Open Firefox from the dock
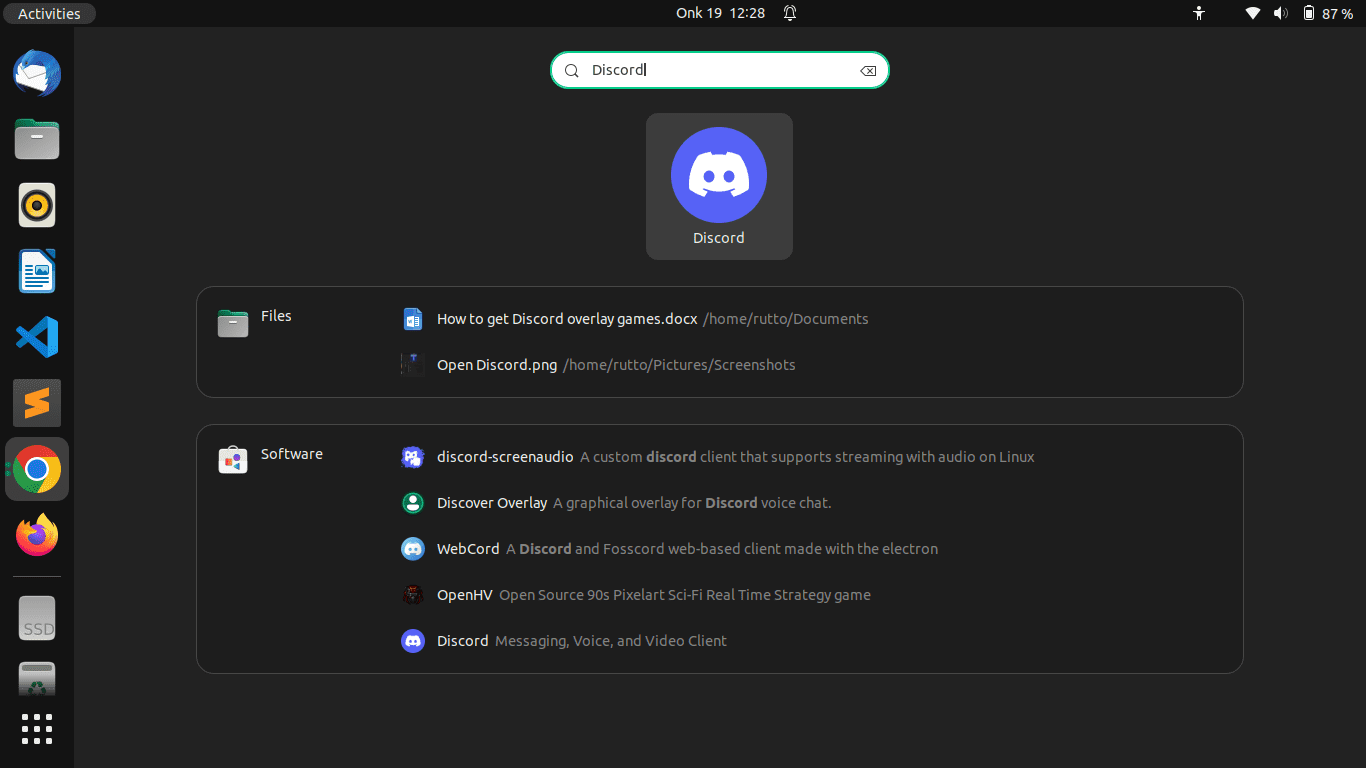 click(37, 535)
